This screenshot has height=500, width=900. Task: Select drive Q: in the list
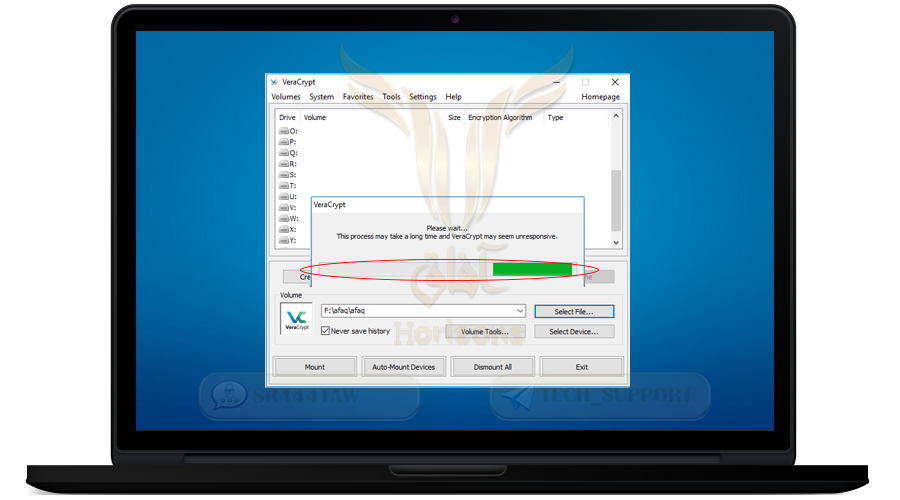[x=288, y=153]
